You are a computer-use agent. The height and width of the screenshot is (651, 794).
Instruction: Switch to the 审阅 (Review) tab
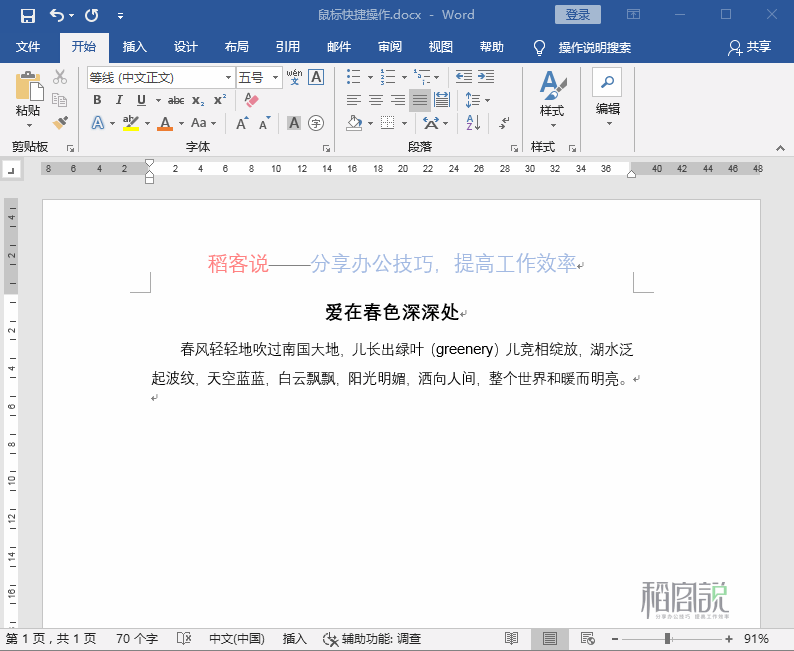pyautogui.click(x=389, y=47)
